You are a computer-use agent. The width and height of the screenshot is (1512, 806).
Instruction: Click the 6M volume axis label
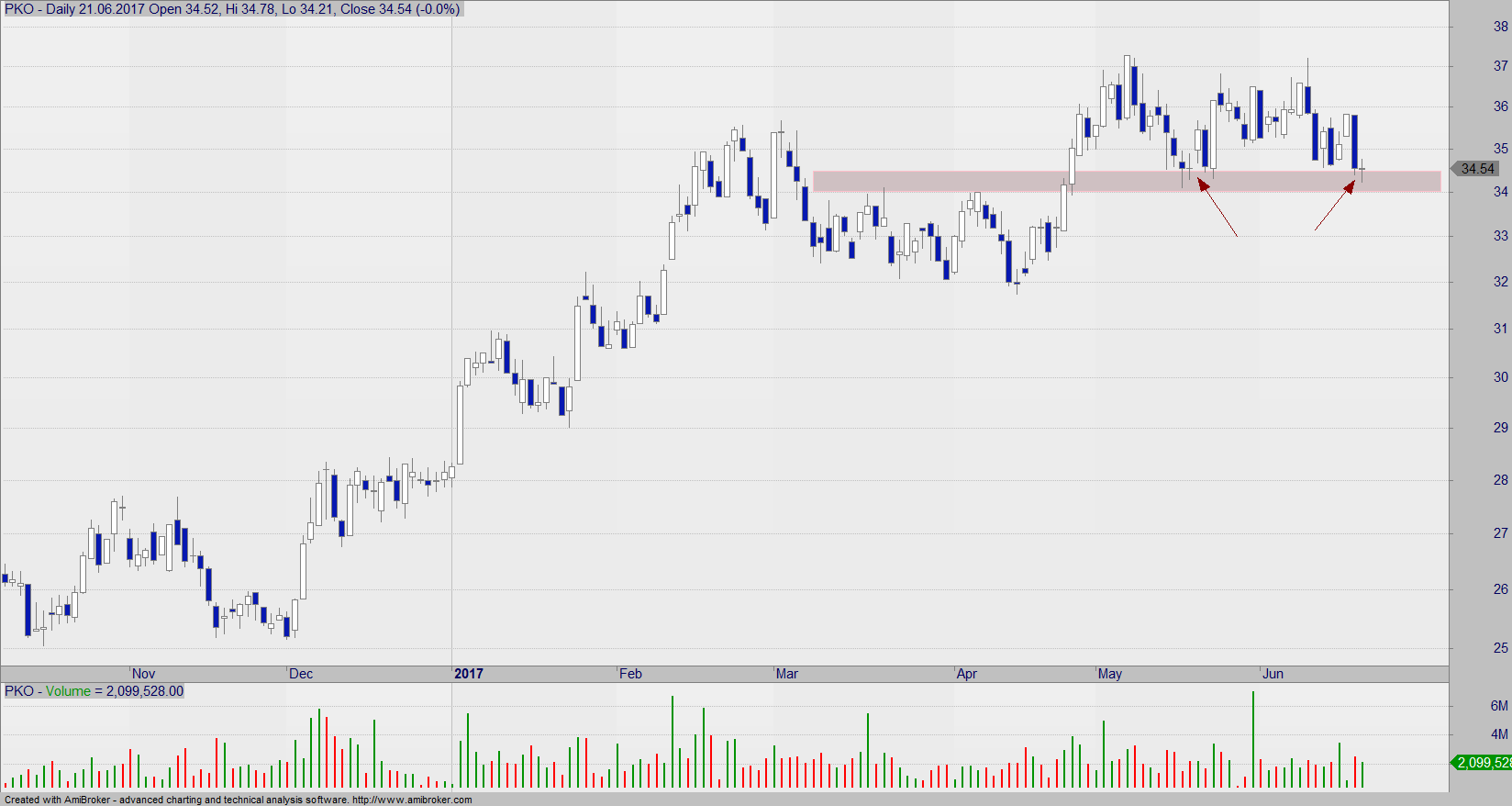coord(1499,706)
